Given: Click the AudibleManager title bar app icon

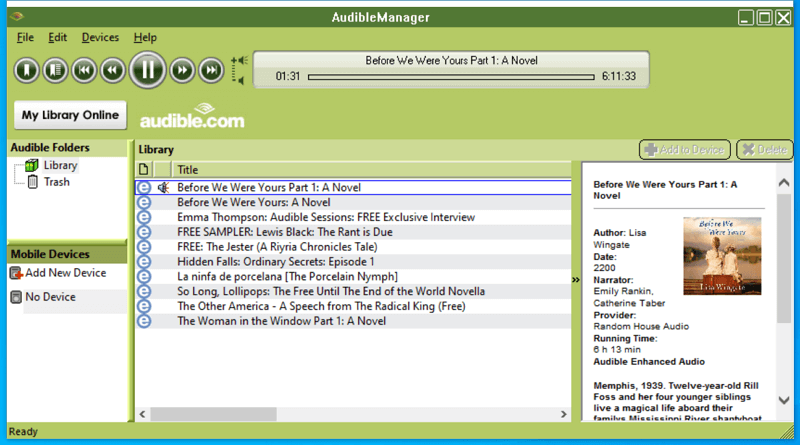Looking at the screenshot, I should (x=16, y=16).
